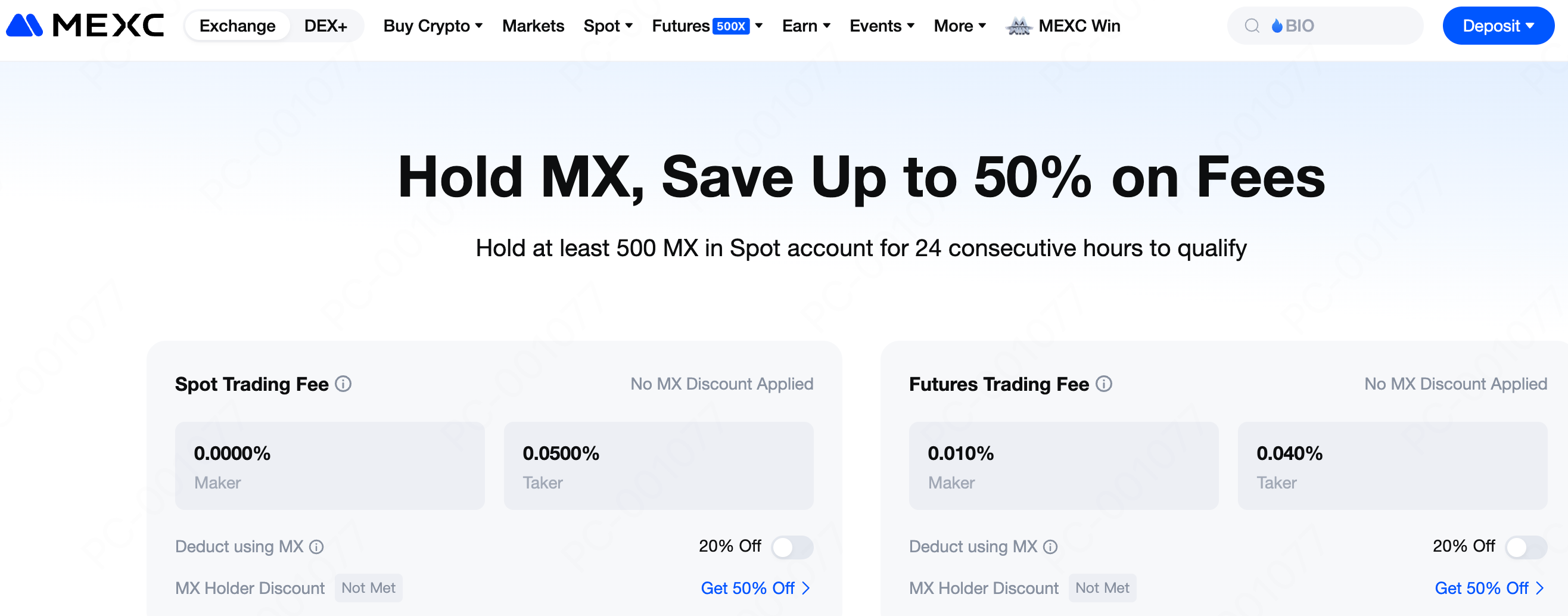The width and height of the screenshot is (1568, 616).
Task: Click the blue BIO droplet icon
Action: tap(1277, 26)
